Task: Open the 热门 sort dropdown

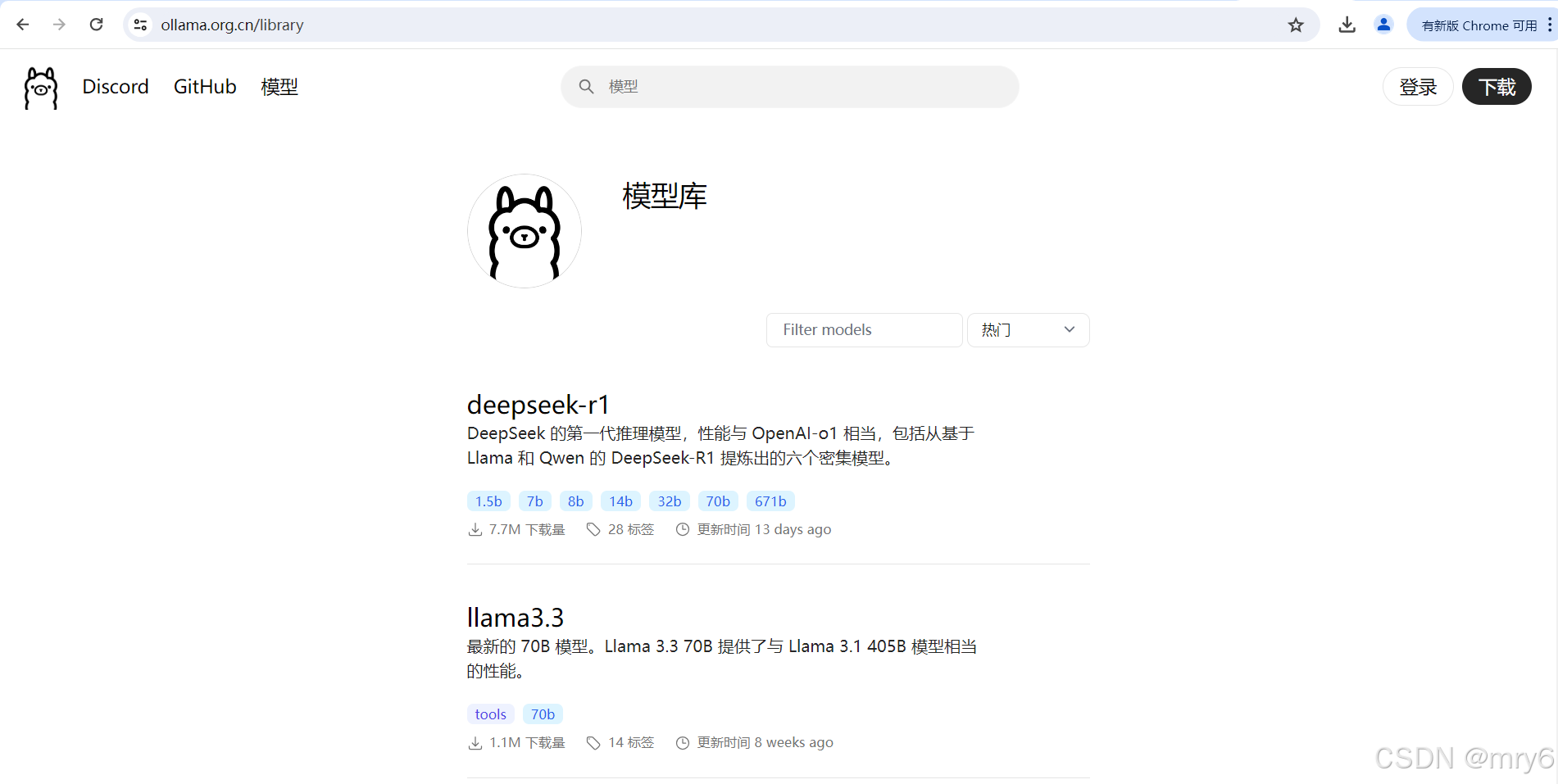Action: point(1028,330)
